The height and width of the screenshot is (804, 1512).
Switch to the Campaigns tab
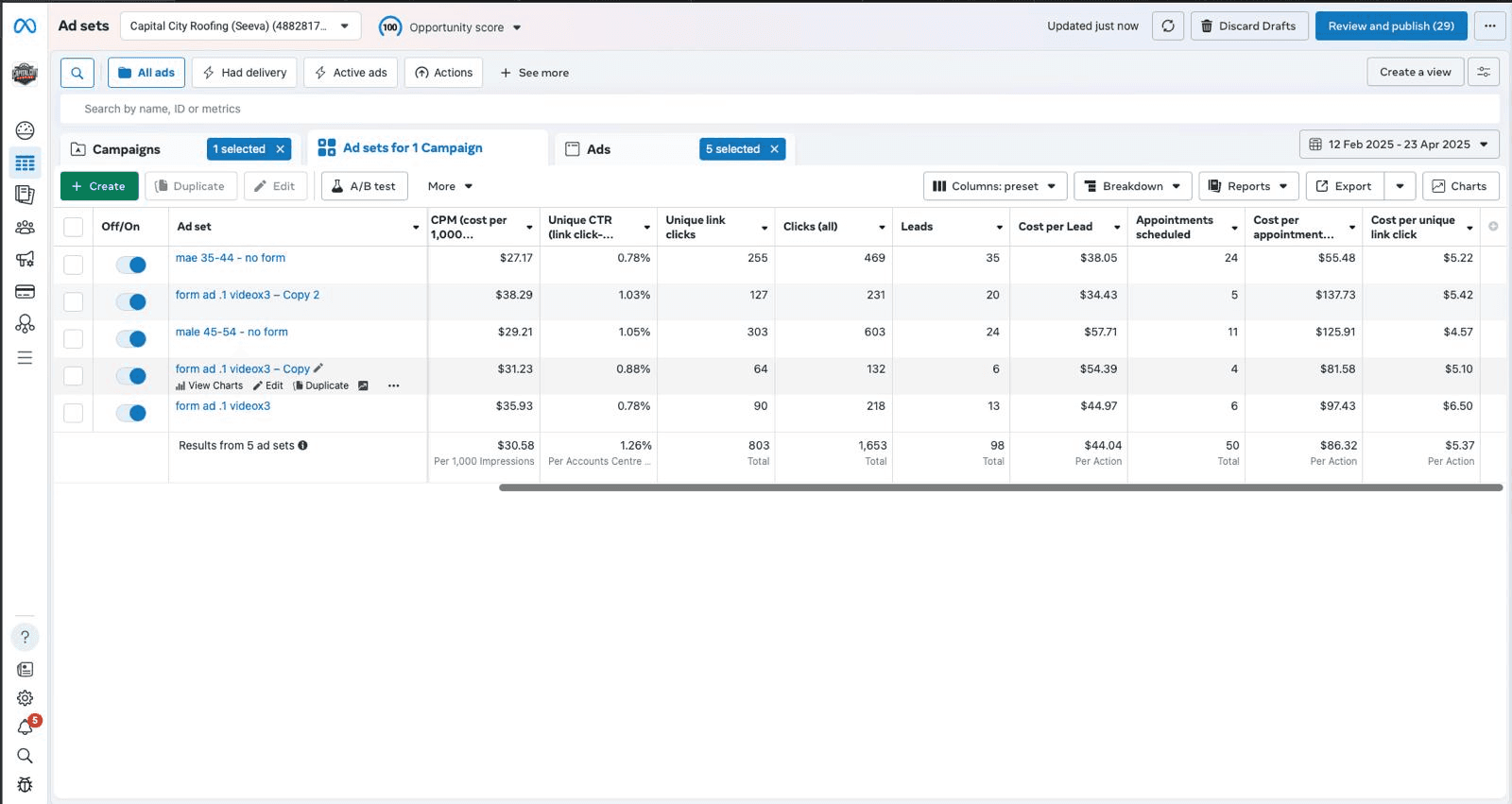[x=127, y=149]
